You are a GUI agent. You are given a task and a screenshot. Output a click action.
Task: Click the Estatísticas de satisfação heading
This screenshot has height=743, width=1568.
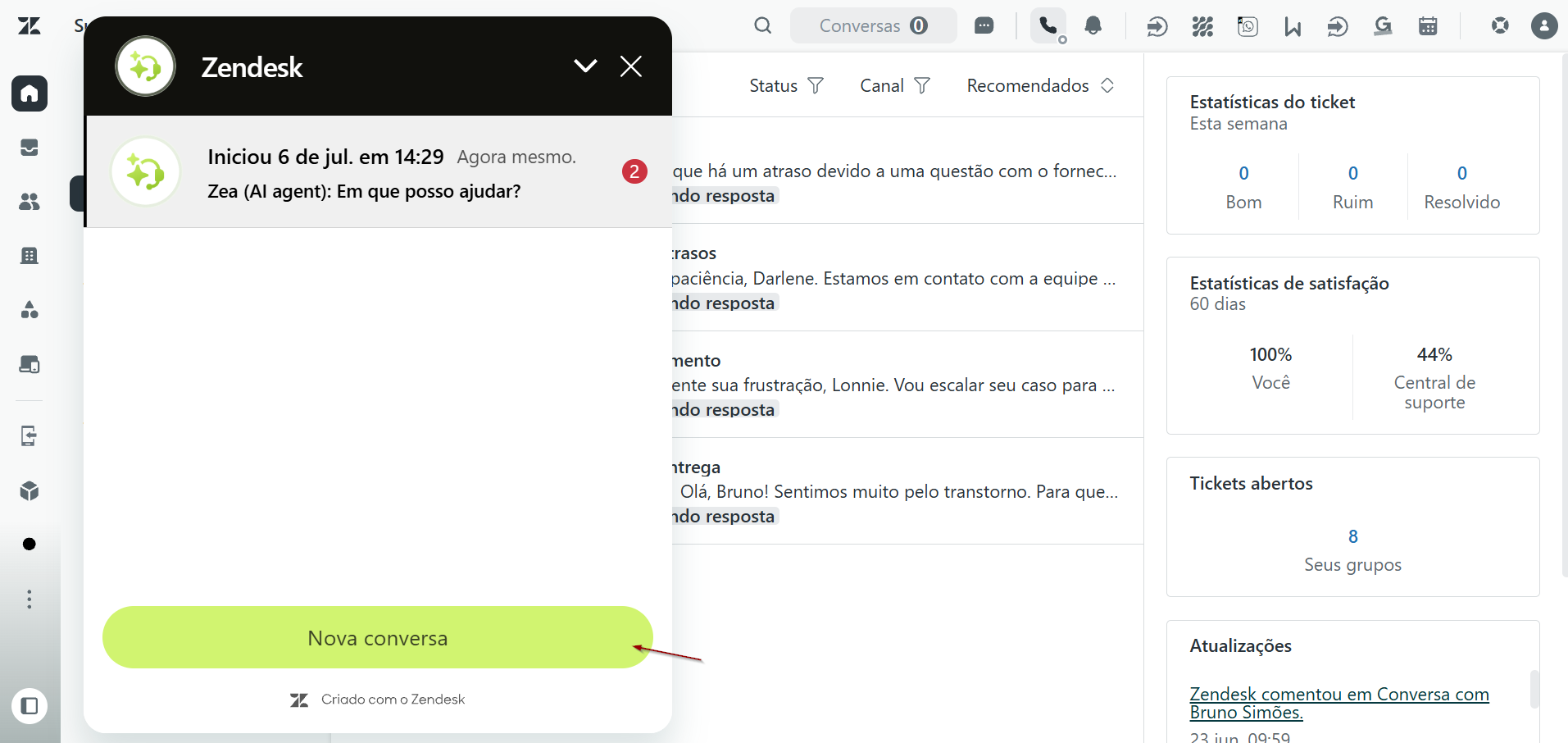[x=1289, y=283]
